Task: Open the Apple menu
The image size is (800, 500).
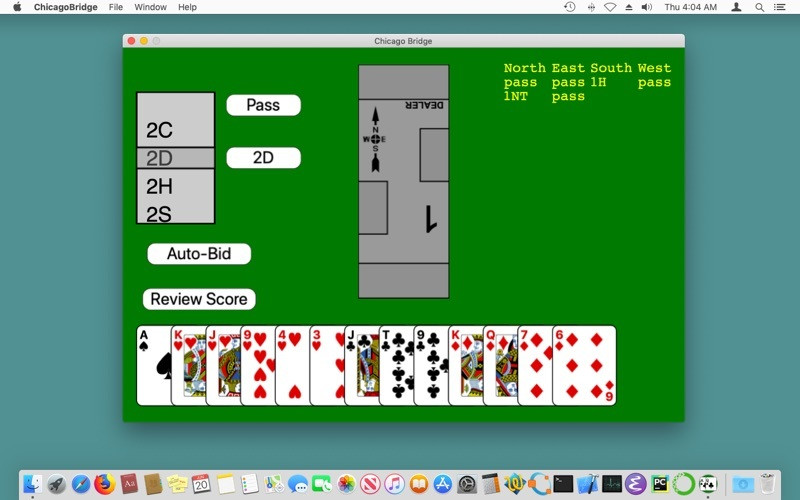Action: pyautogui.click(x=17, y=7)
